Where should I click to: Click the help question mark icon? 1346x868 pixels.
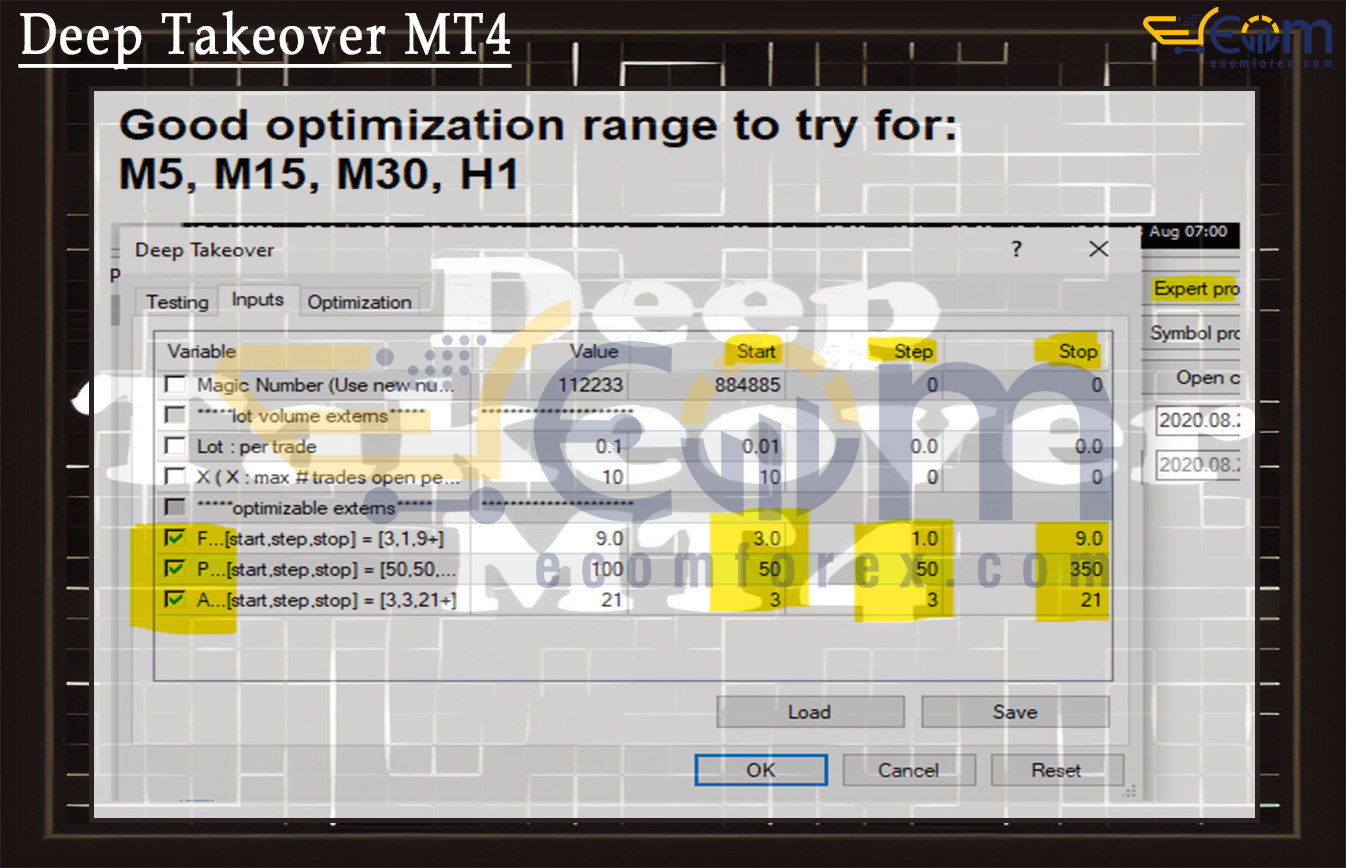click(1016, 249)
